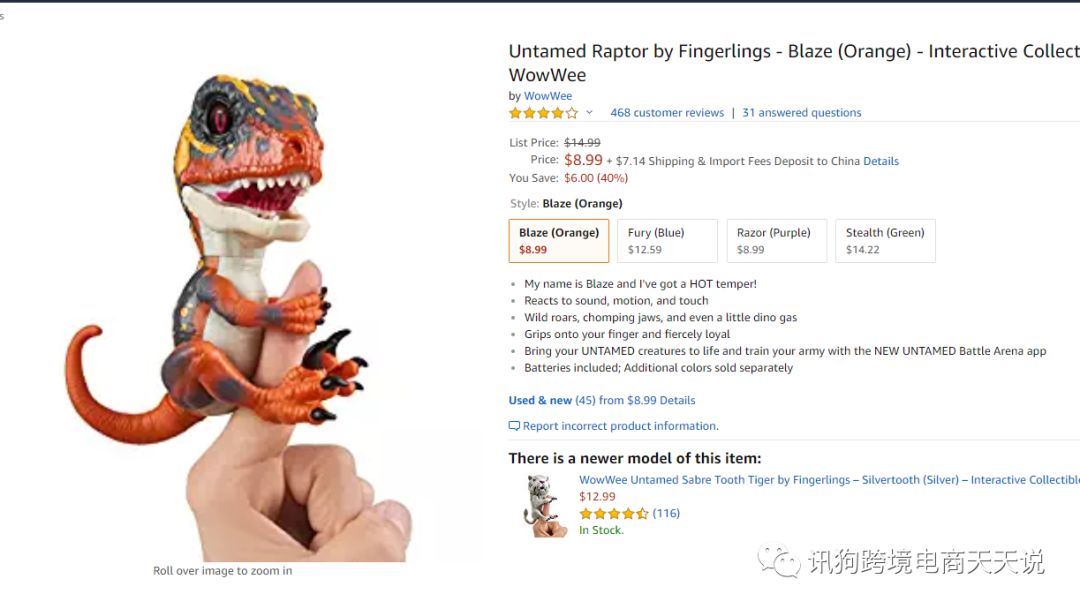Open shipping and import fees Details link
Image resolution: width=1080 pixels, height=609 pixels.
(881, 161)
